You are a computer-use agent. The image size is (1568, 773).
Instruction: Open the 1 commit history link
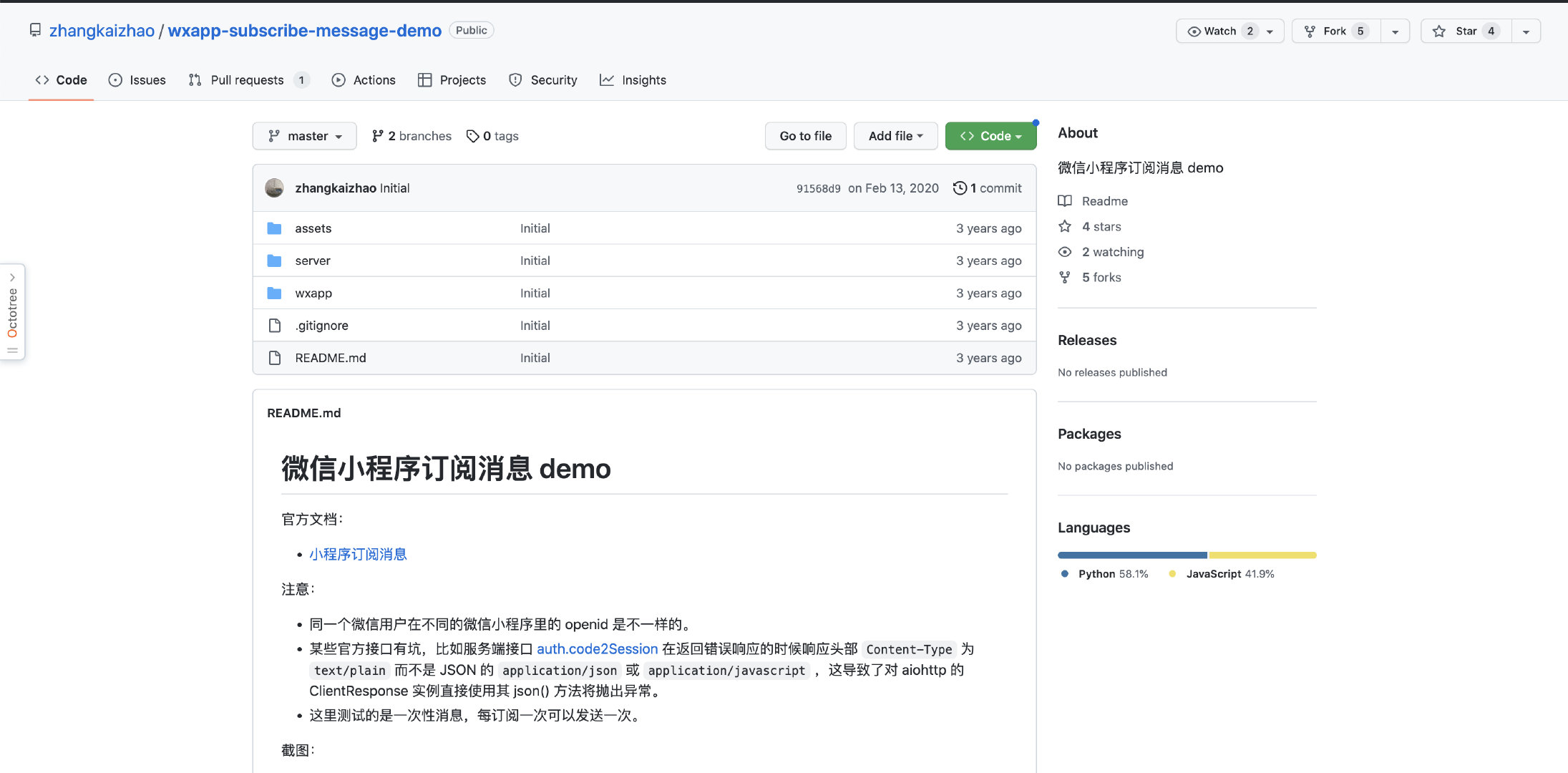pos(988,188)
